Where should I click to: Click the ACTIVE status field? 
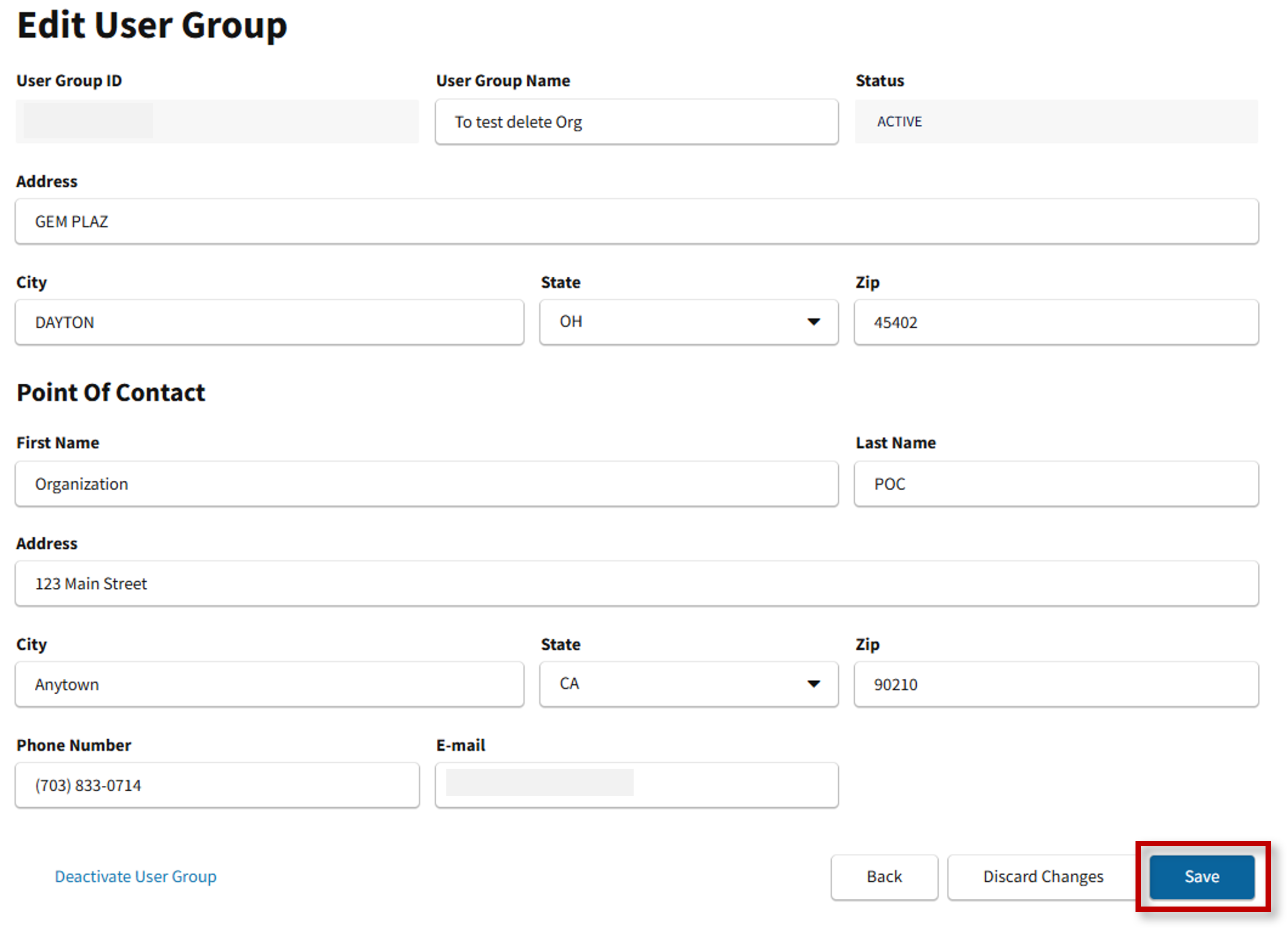1056,121
